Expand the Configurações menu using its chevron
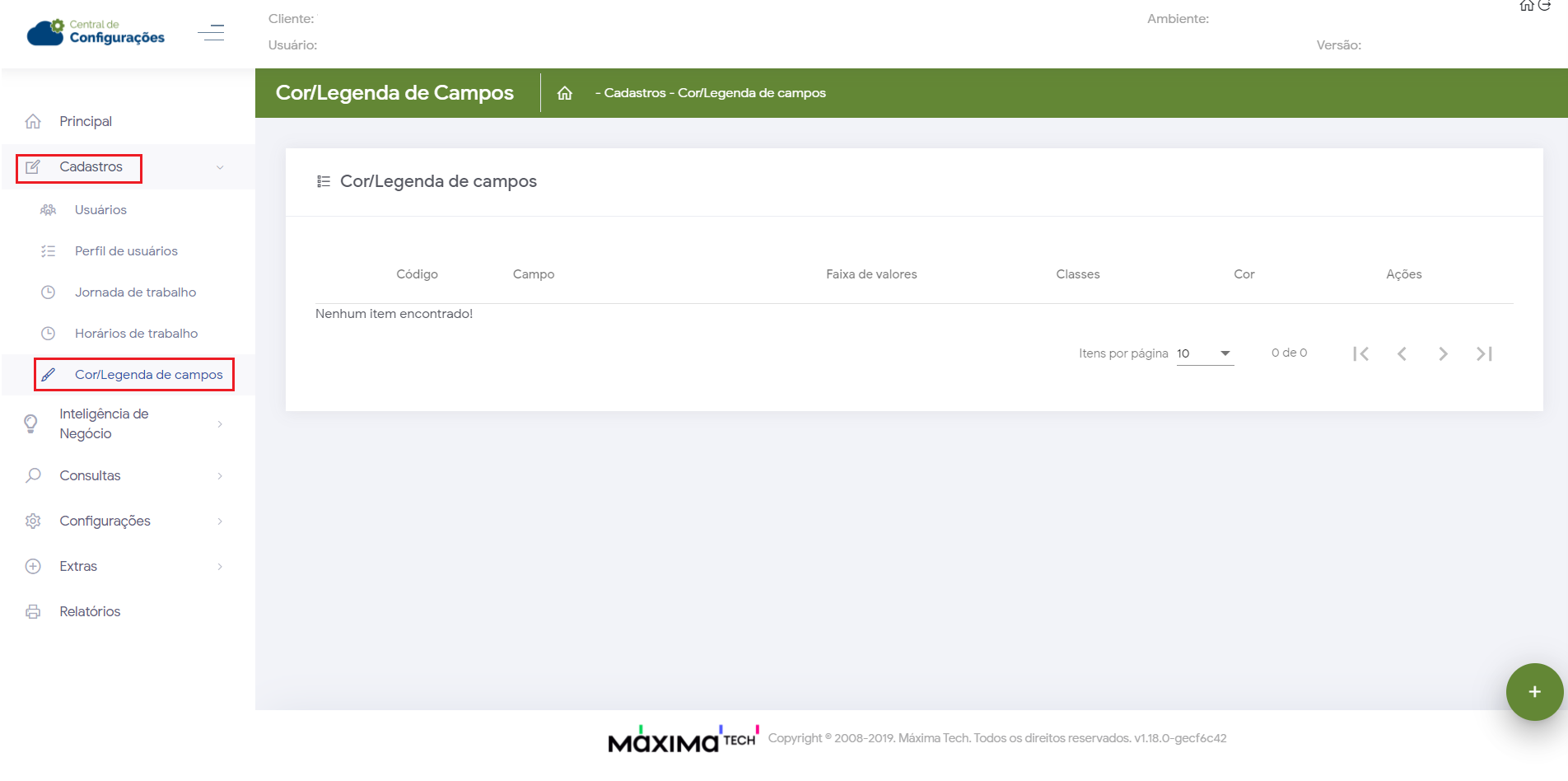 pyautogui.click(x=220, y=521)
